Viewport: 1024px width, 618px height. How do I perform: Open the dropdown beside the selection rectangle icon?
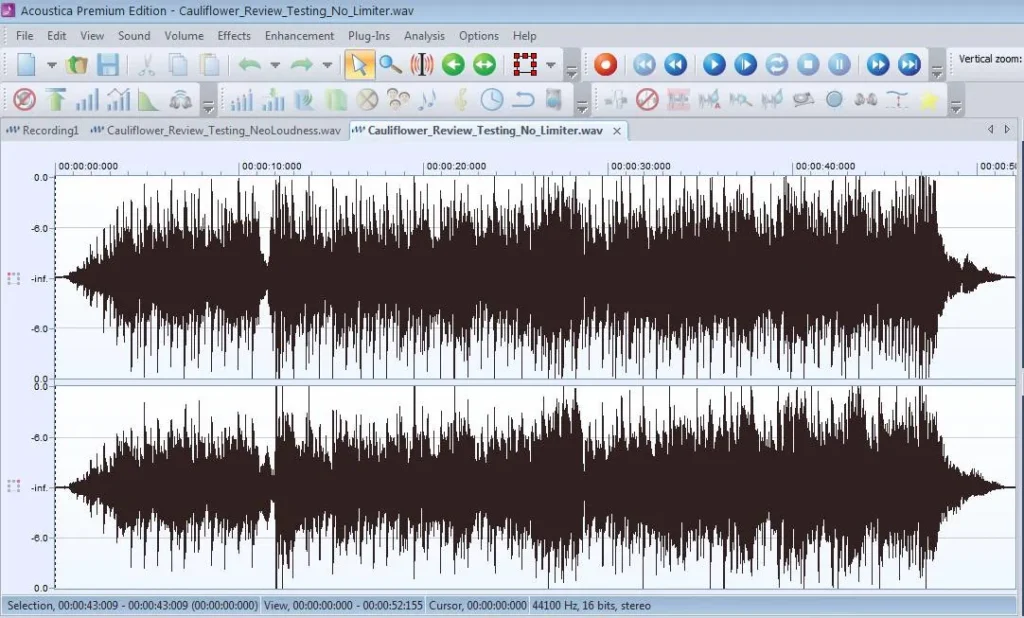coord(551,65)
